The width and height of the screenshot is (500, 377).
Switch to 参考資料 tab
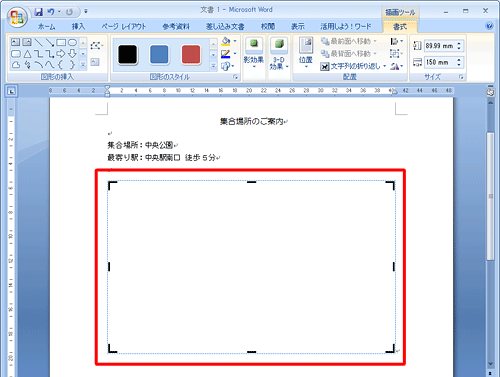(176, 27)
